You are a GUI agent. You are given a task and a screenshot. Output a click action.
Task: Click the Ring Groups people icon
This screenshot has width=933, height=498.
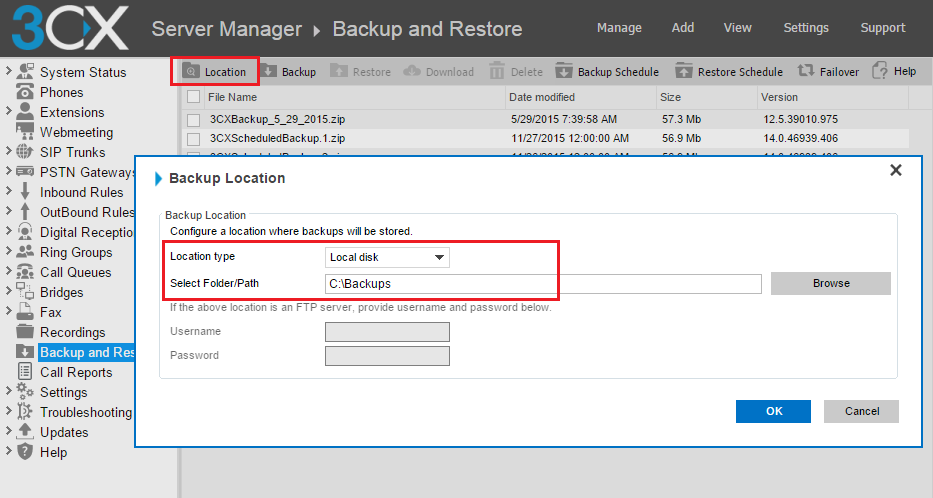click(25, 252)
